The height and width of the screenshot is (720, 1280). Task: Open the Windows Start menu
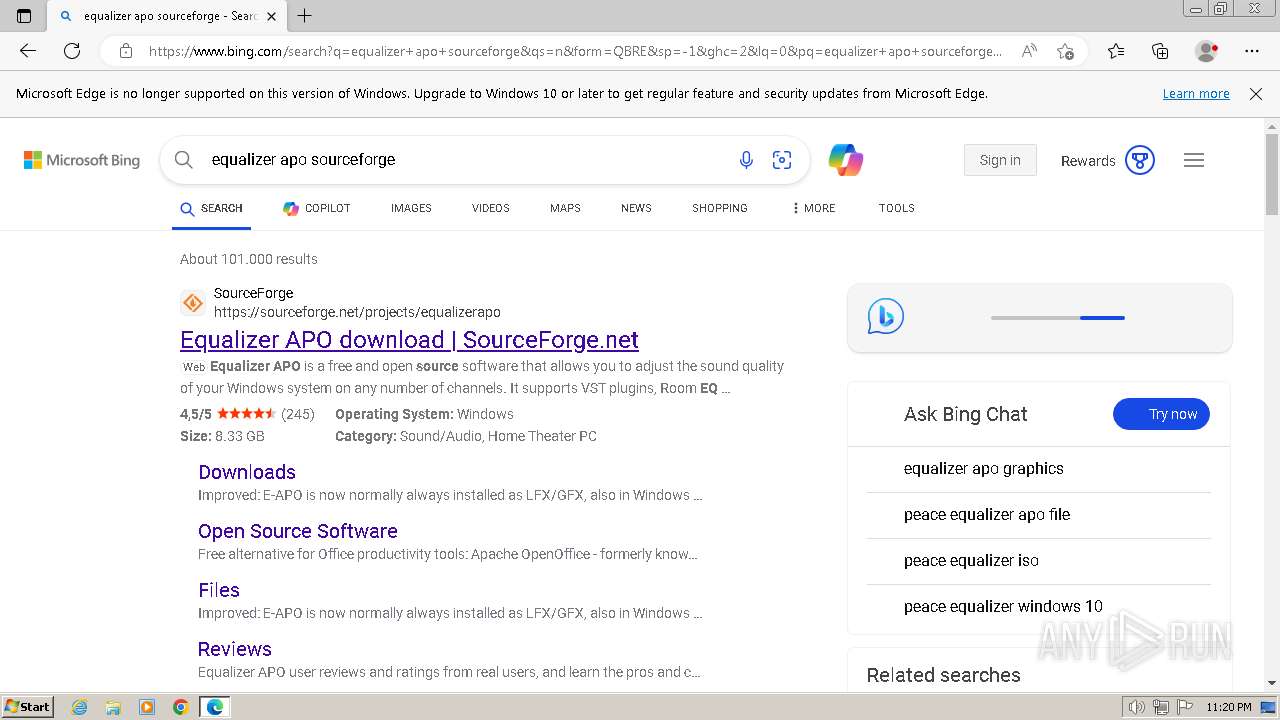point(27,707)
